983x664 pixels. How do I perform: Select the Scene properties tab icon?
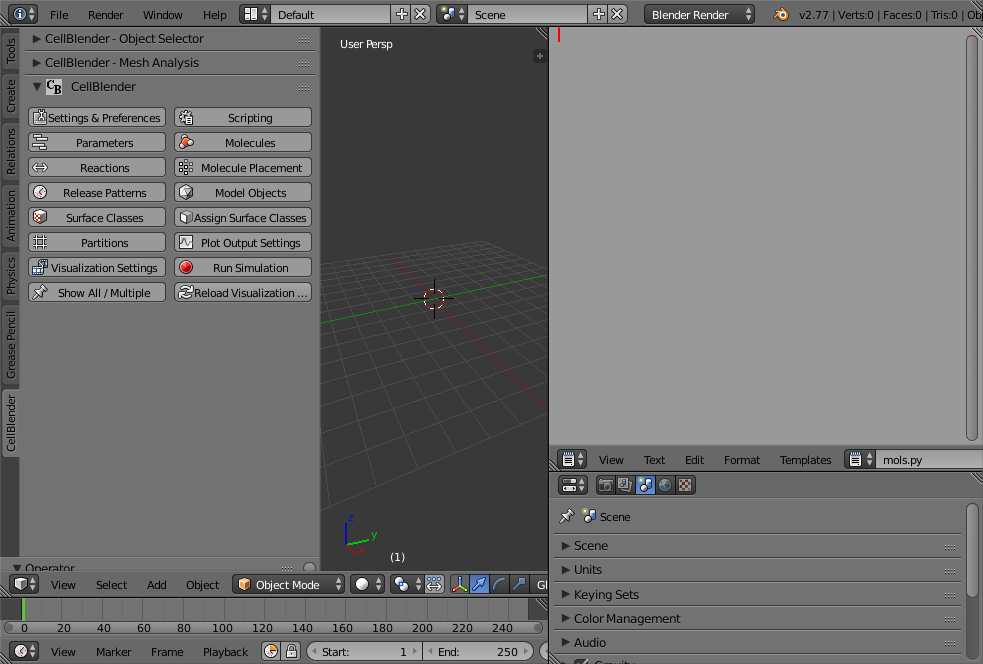[645, 485]
